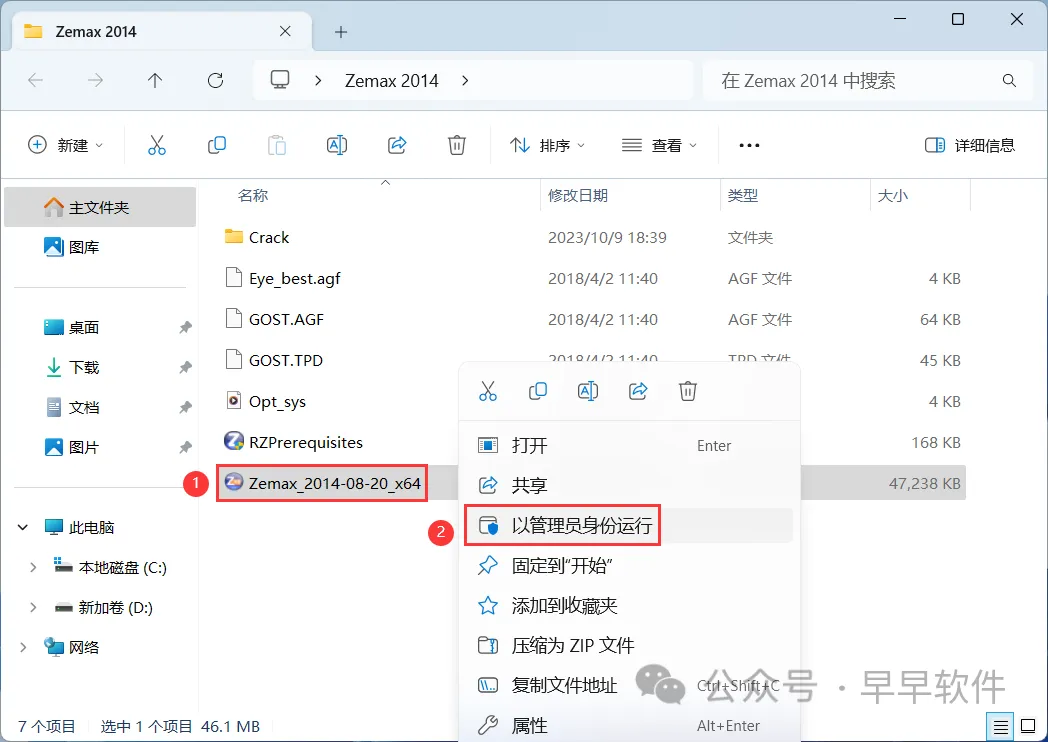Share via the context menu top share icon
Image resolution: width=1048 pixels, height=742 pixels.
638,391
